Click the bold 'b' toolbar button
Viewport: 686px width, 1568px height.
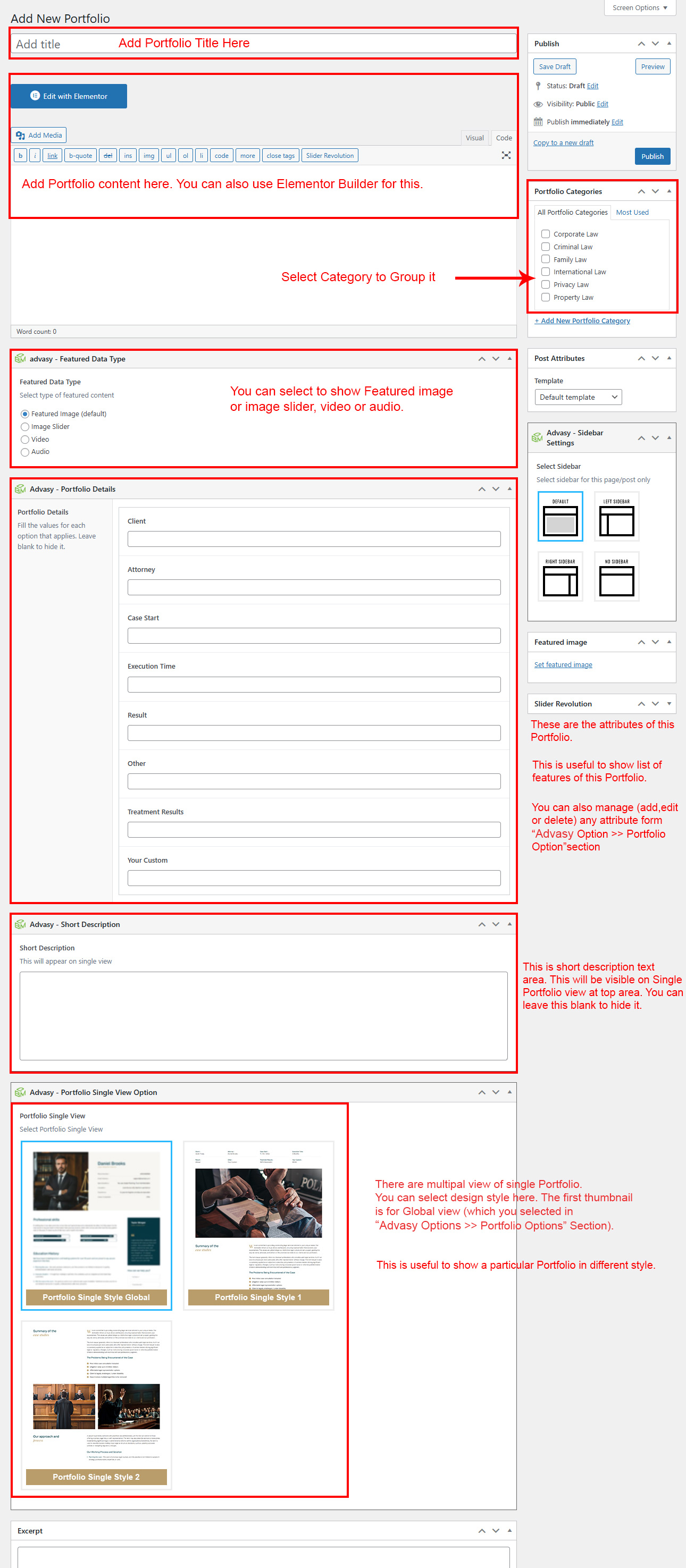point(20,156)
